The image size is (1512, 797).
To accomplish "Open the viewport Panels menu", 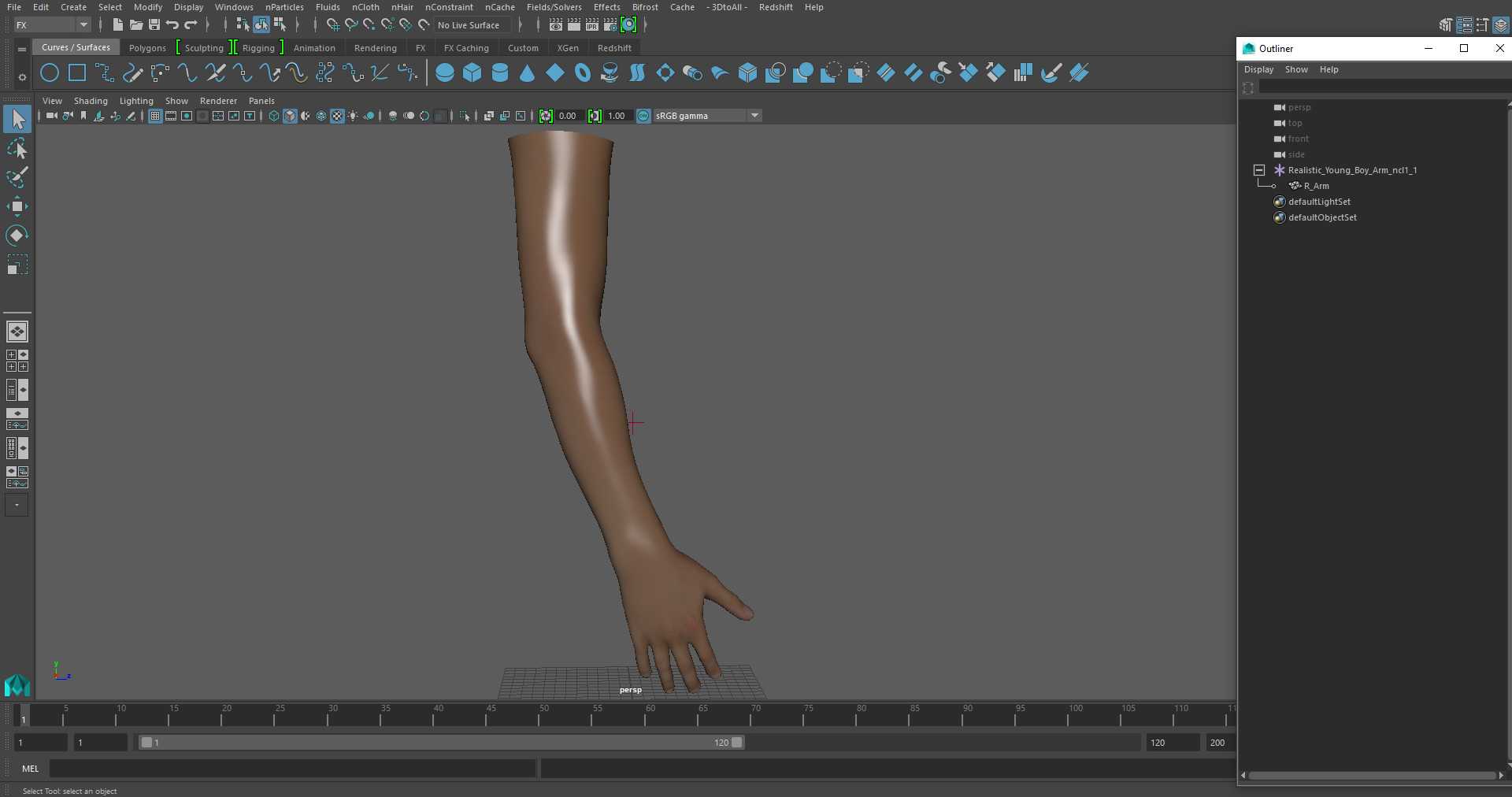I will pyautogui.click(x=261, y=101).
